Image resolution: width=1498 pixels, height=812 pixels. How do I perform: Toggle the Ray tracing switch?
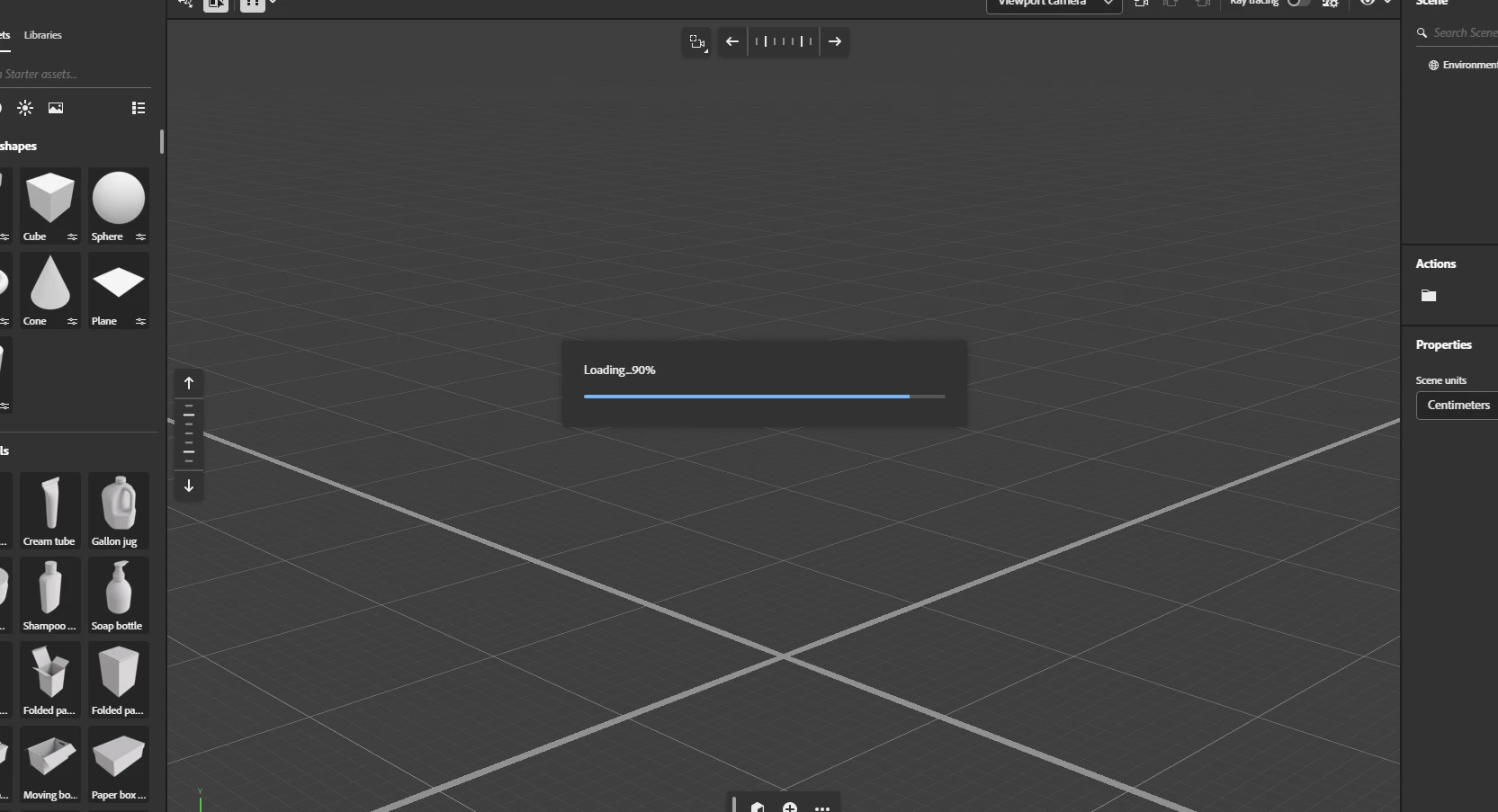click(1298, 3)
